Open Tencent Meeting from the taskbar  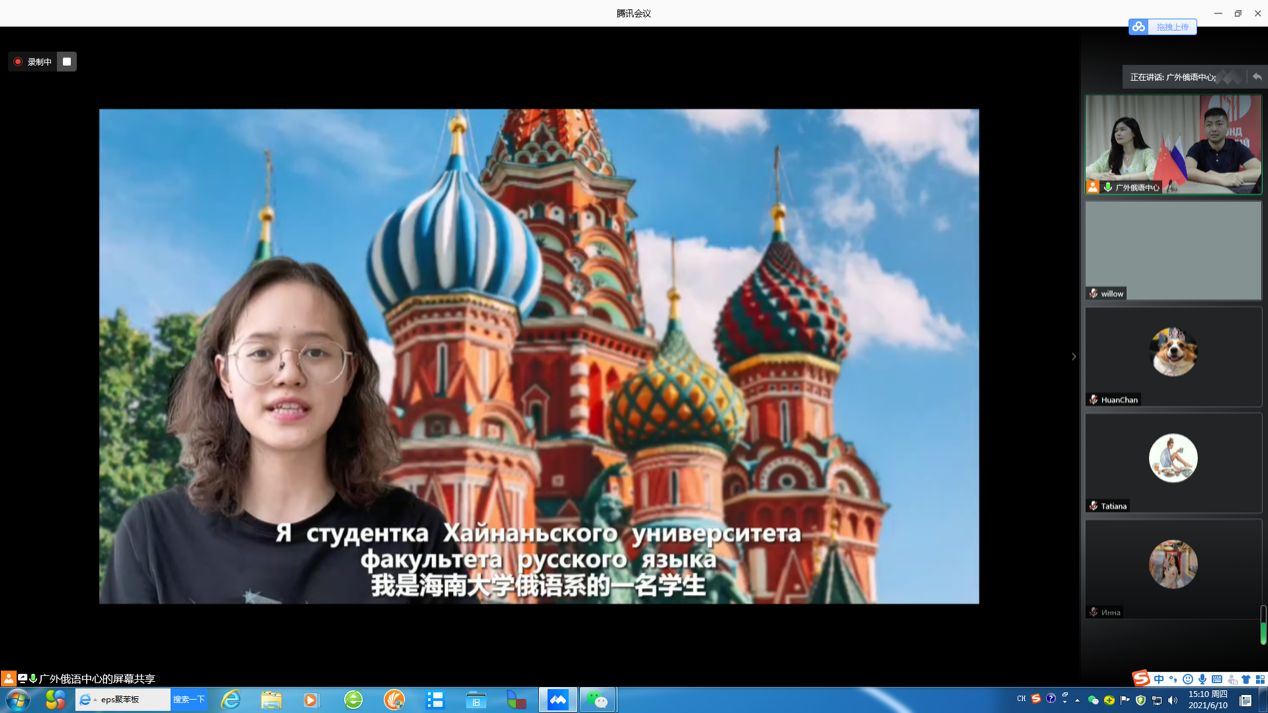pyautogui.click(x=557, y=700)
